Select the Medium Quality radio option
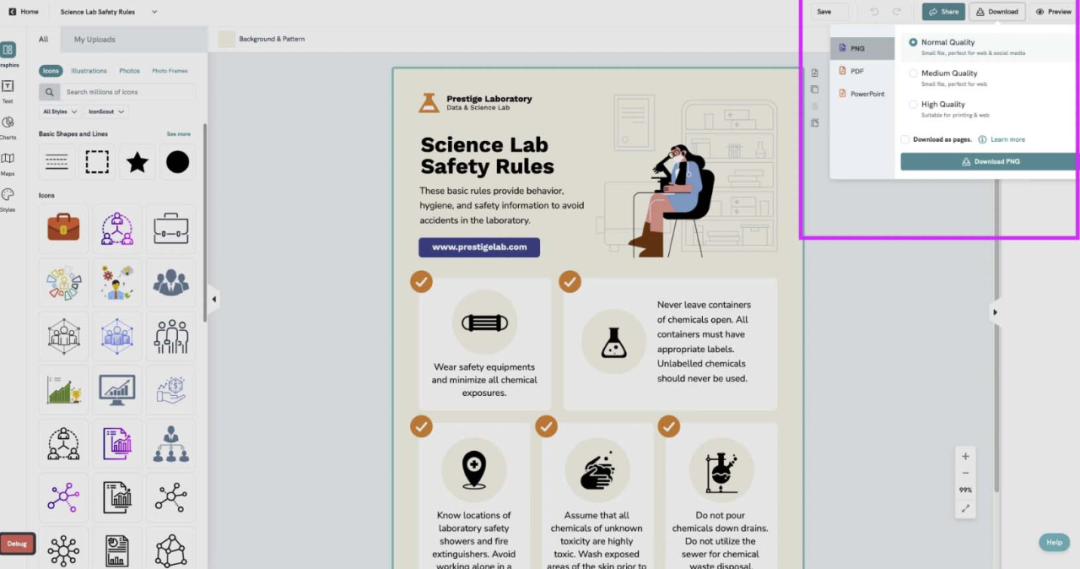This screenshot has width=1080, height=569. click(913, 73)
